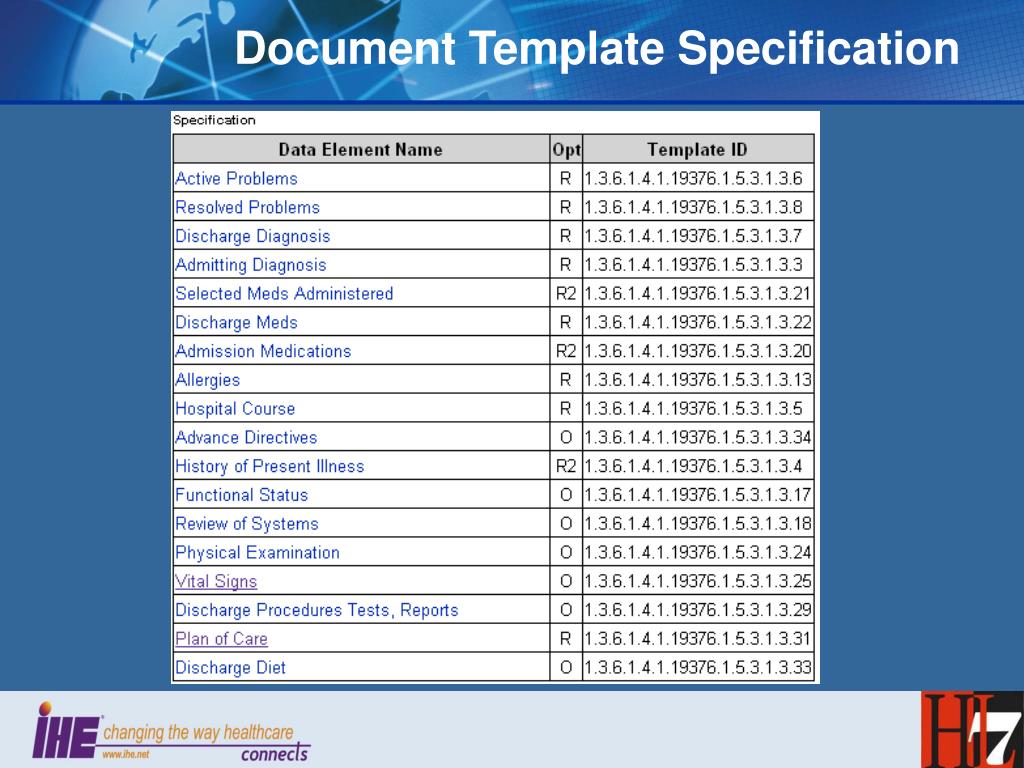
Task: Follow the Functional Status link
Action: coord(241,494)
